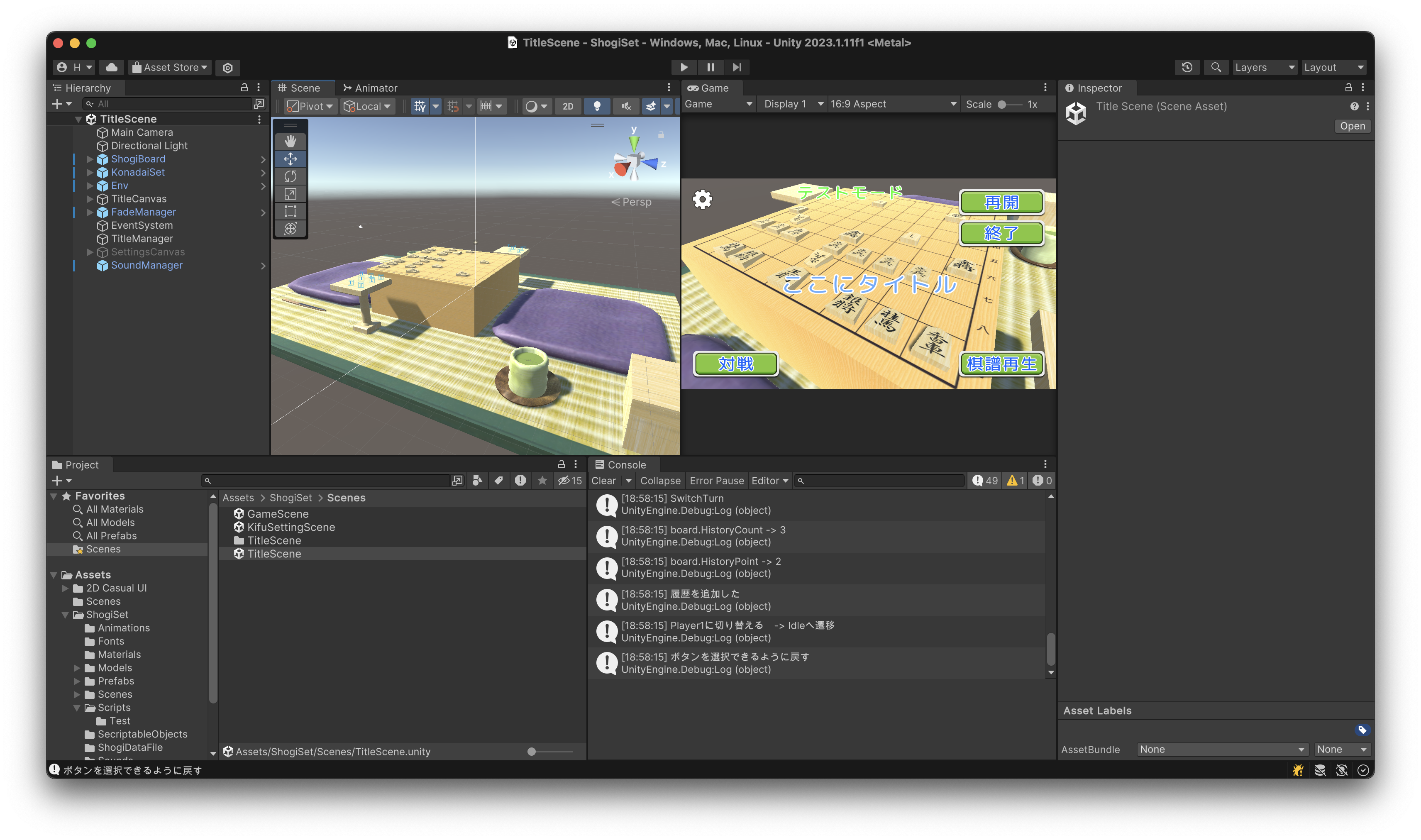Toggle 2D view mode in Scene
1421x840 pixels.
click(x=568, y=106)
